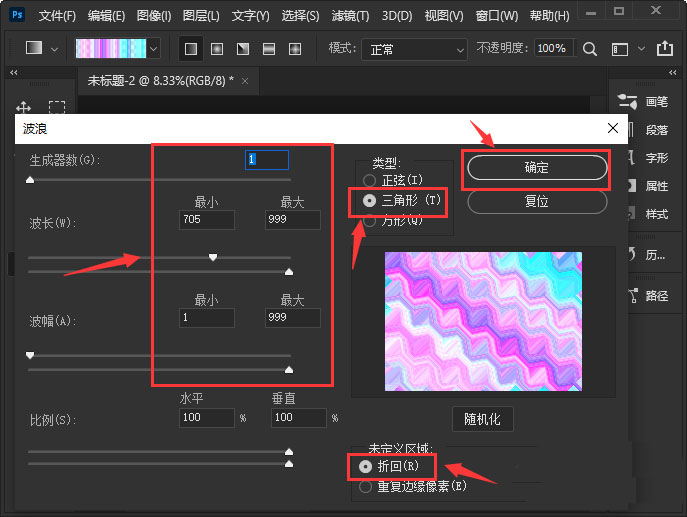Close the 未标题-2 document tab
The height and width of the screenshot is (517, 687).
tap(245, 81)
